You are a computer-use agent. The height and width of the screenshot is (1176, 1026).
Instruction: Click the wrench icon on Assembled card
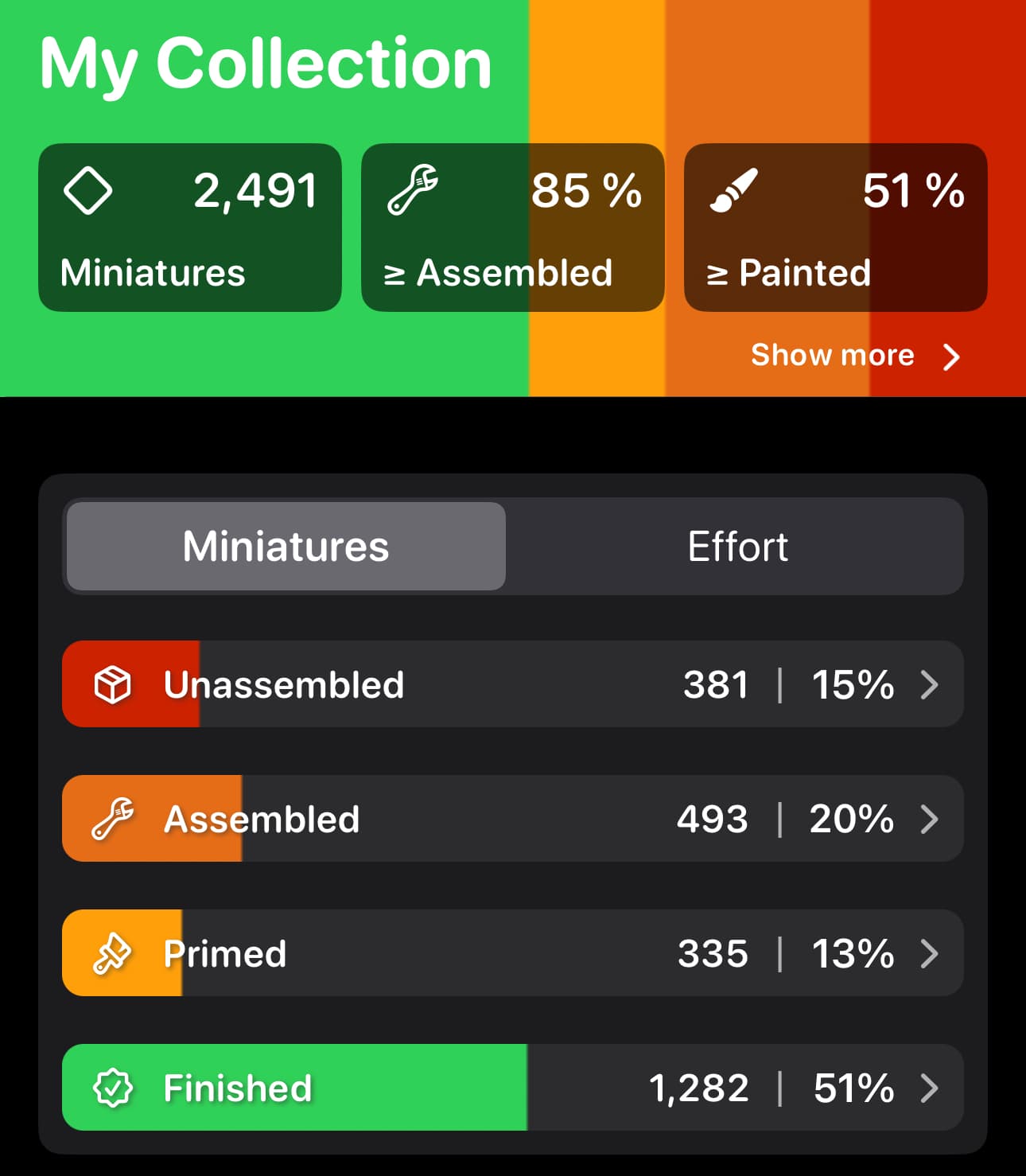point(412,190)
